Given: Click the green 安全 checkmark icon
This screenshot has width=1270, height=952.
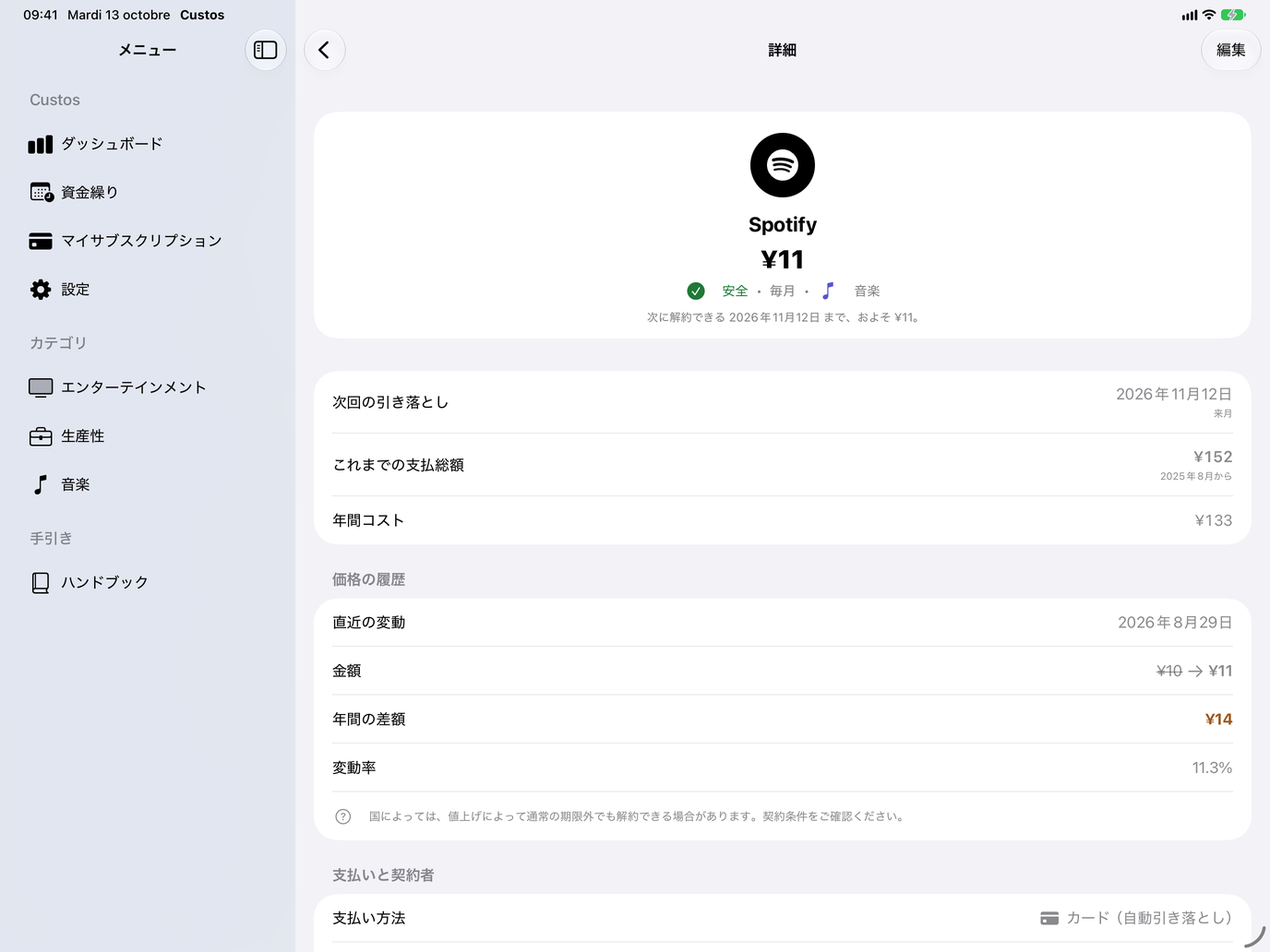Looking at the screenshot, I should point(696,291).
